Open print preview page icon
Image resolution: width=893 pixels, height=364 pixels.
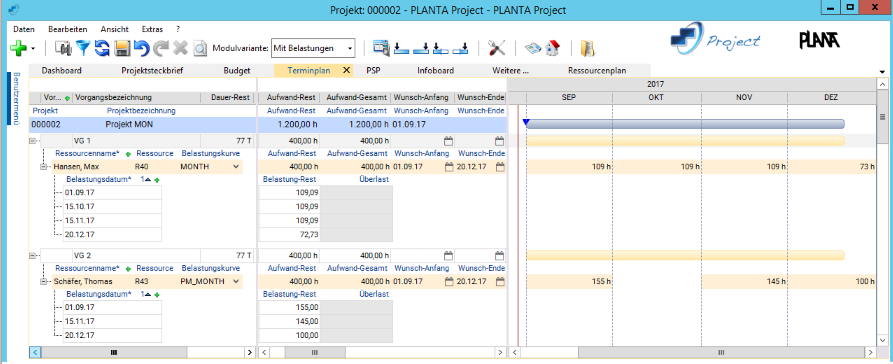[x=200, y=49]
